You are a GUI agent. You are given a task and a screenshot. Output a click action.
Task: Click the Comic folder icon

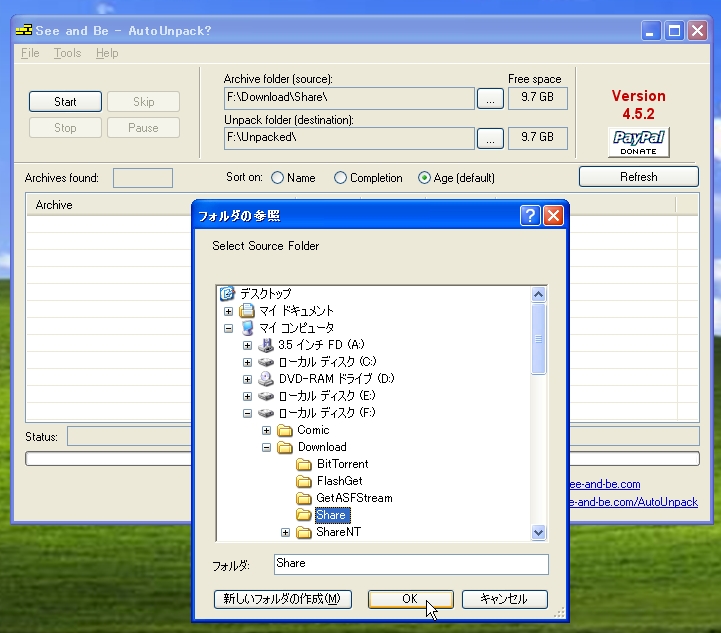[285, 430]
